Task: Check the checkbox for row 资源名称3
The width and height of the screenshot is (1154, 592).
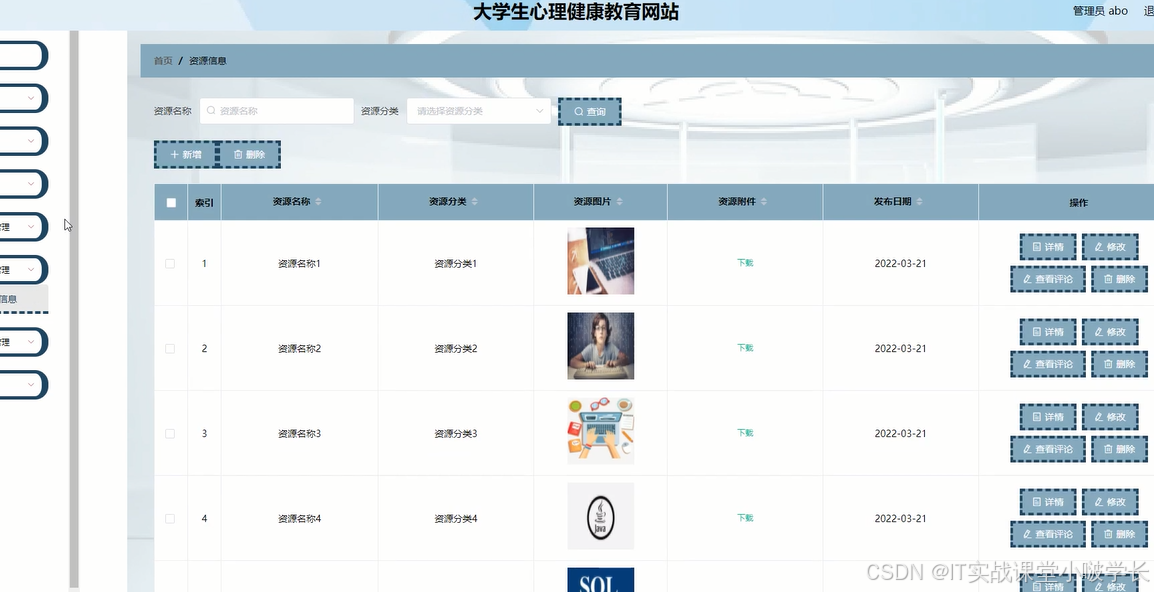Action: point(170,434)
